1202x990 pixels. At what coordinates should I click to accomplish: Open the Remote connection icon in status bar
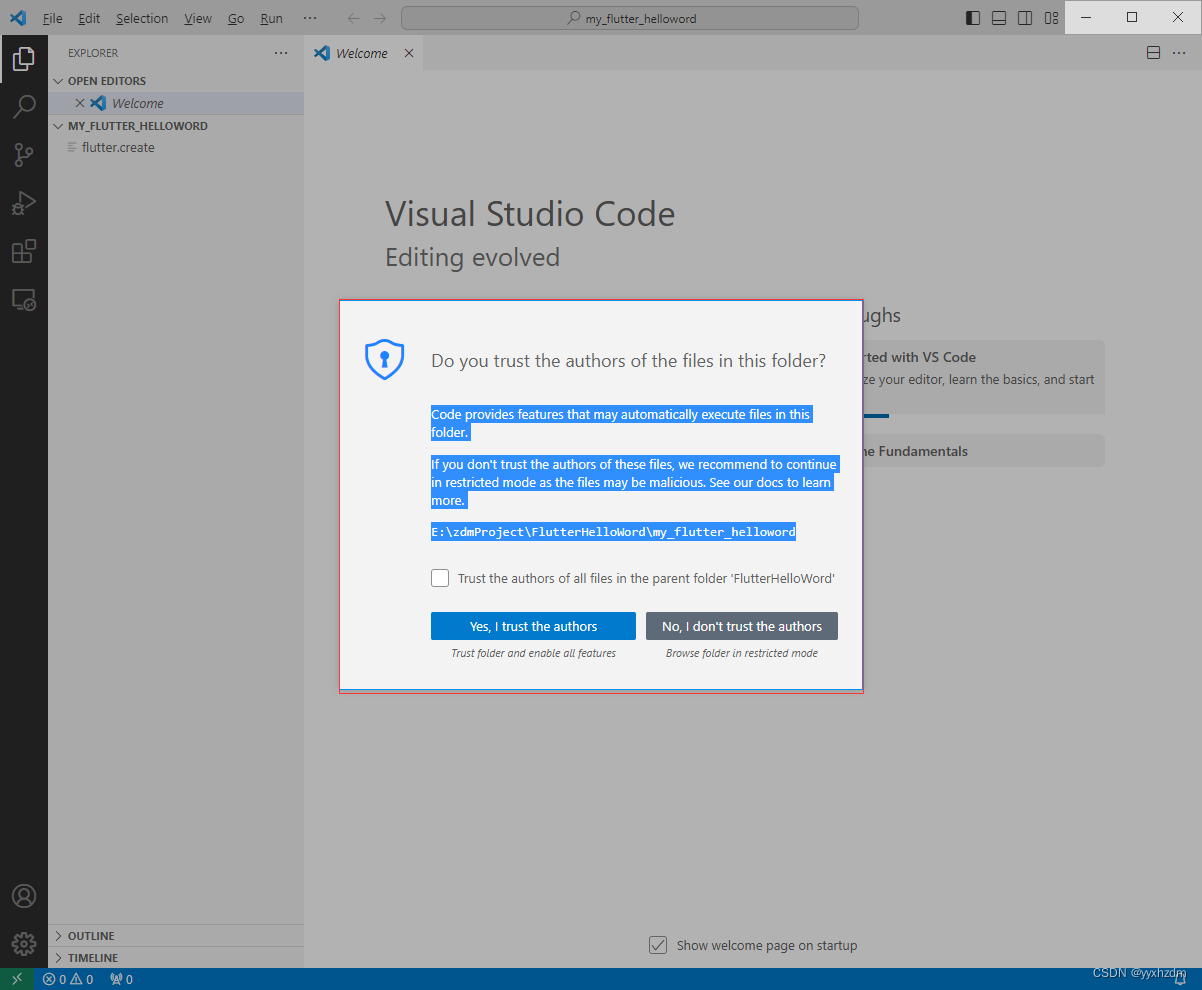click(x=16, y=978)
